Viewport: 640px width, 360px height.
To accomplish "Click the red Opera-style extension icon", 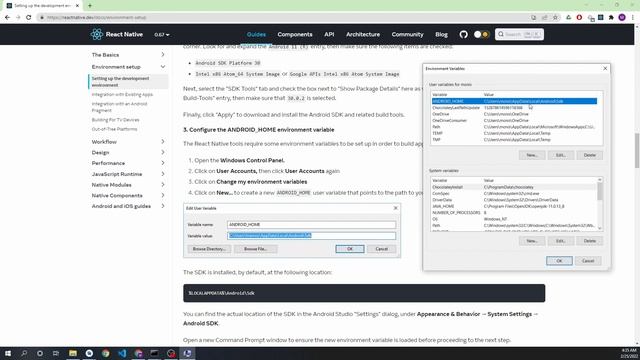I will pos(579,18).
